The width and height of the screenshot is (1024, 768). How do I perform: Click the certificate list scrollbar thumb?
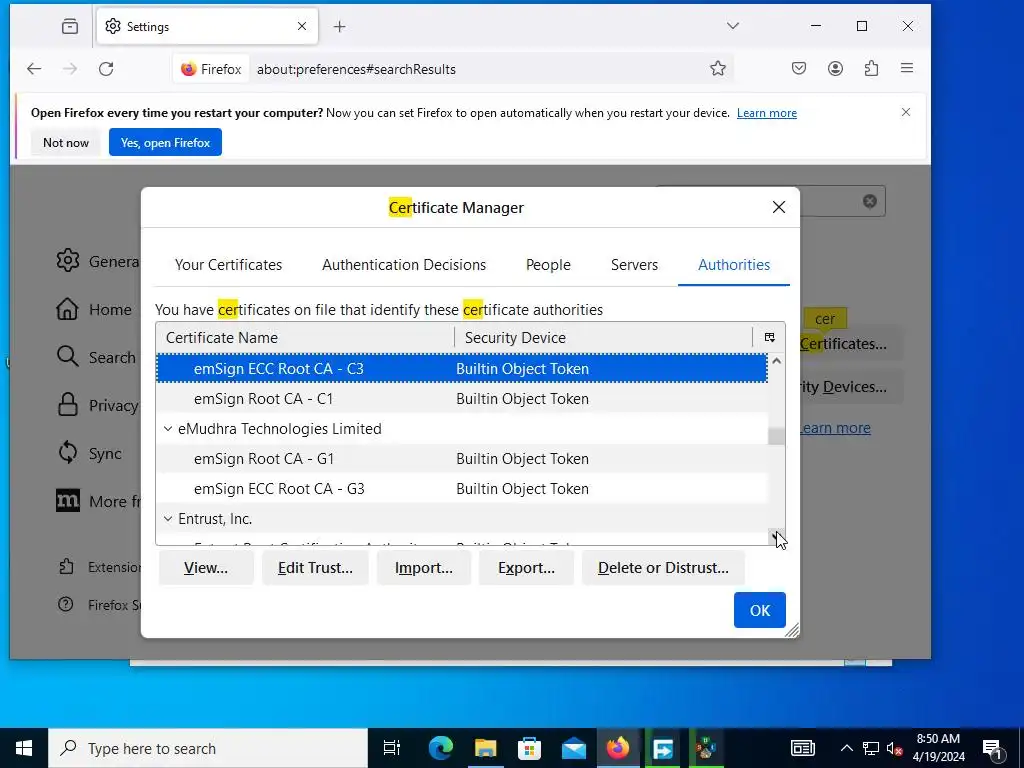pos(776,436)
